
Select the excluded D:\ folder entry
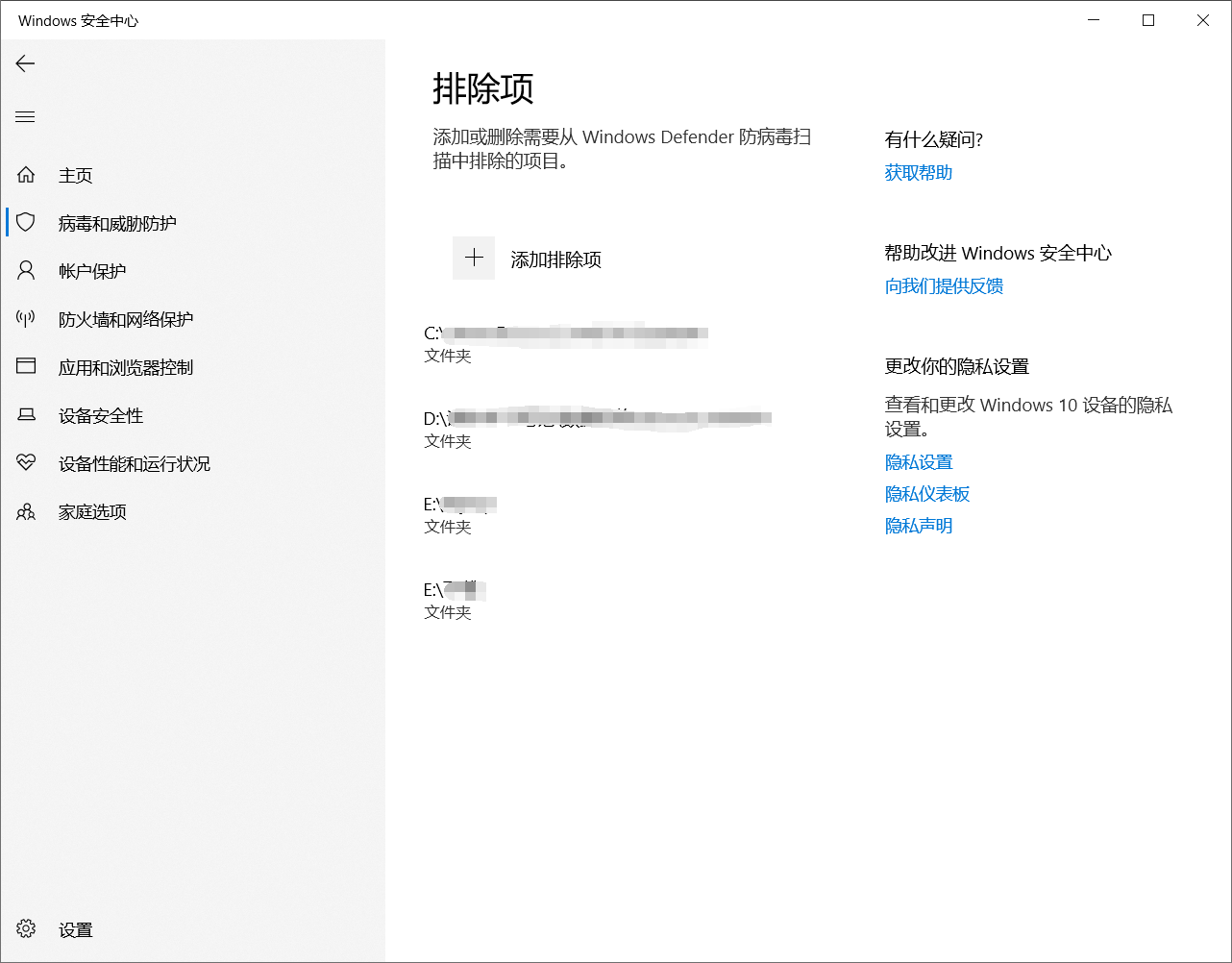tap(598, 429)
